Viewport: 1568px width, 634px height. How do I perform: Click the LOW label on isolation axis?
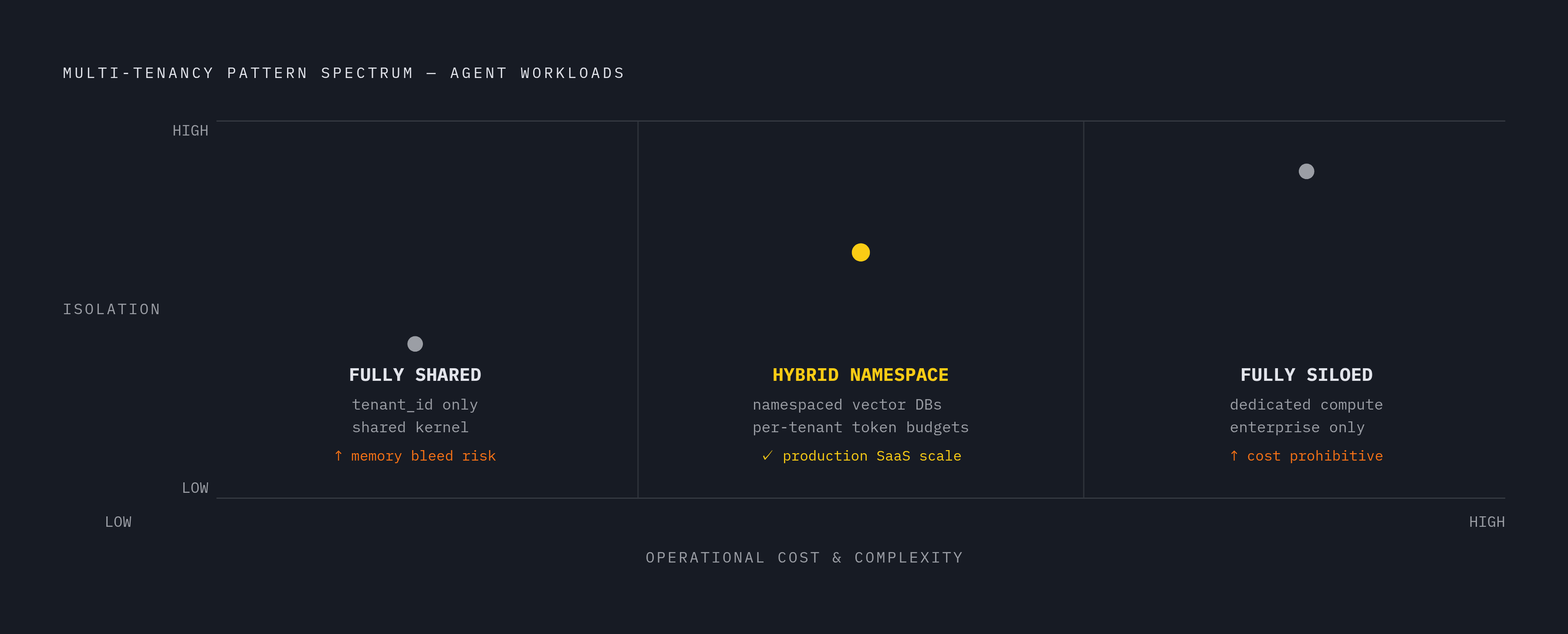tap(196, 488)
